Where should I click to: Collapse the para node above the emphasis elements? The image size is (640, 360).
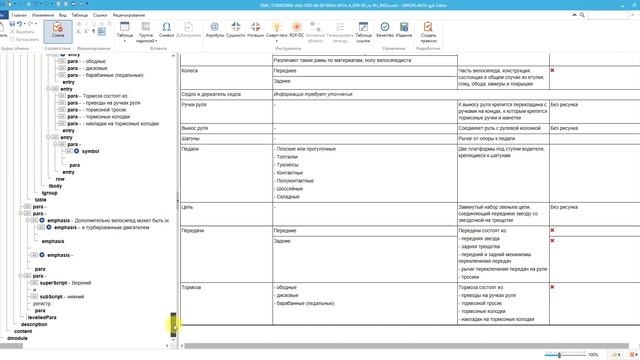click(x=21, y=213)
